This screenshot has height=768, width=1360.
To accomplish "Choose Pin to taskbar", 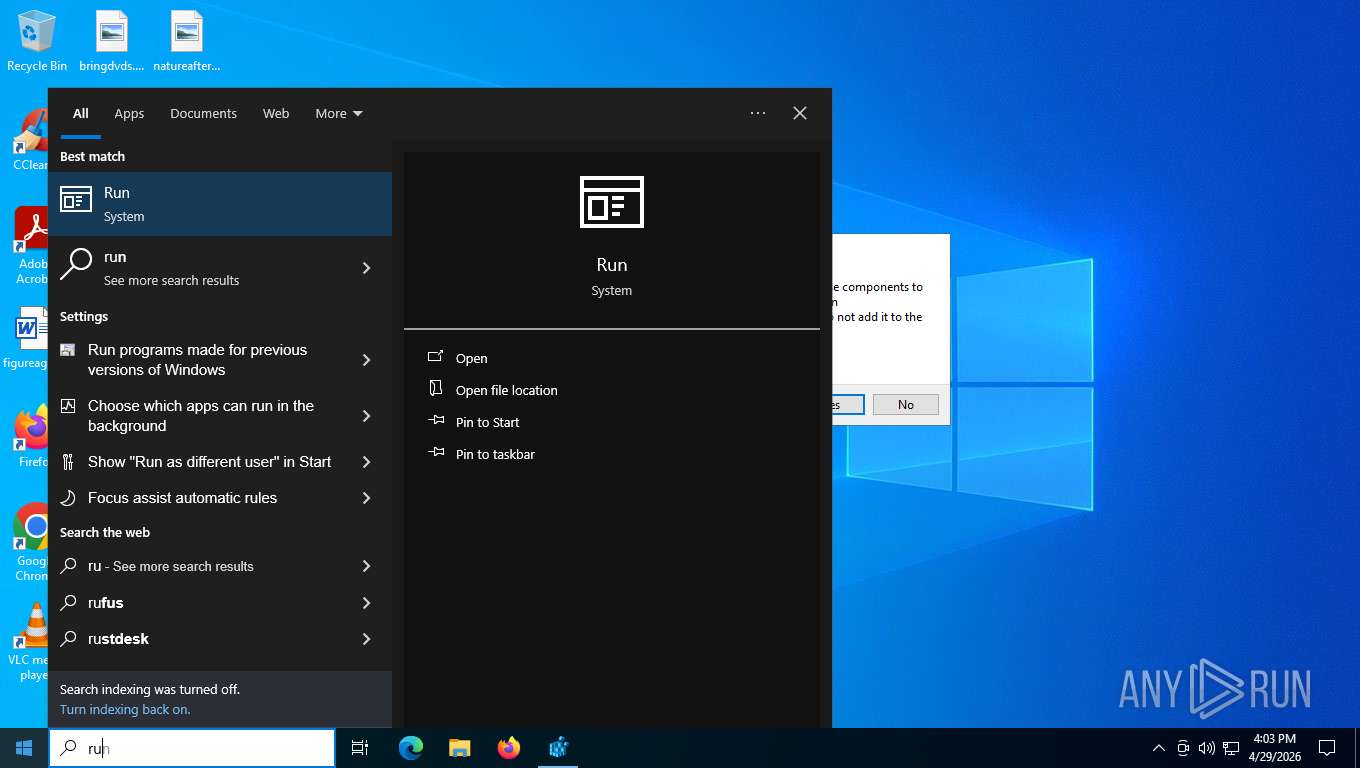I will (x=495, y=454).
